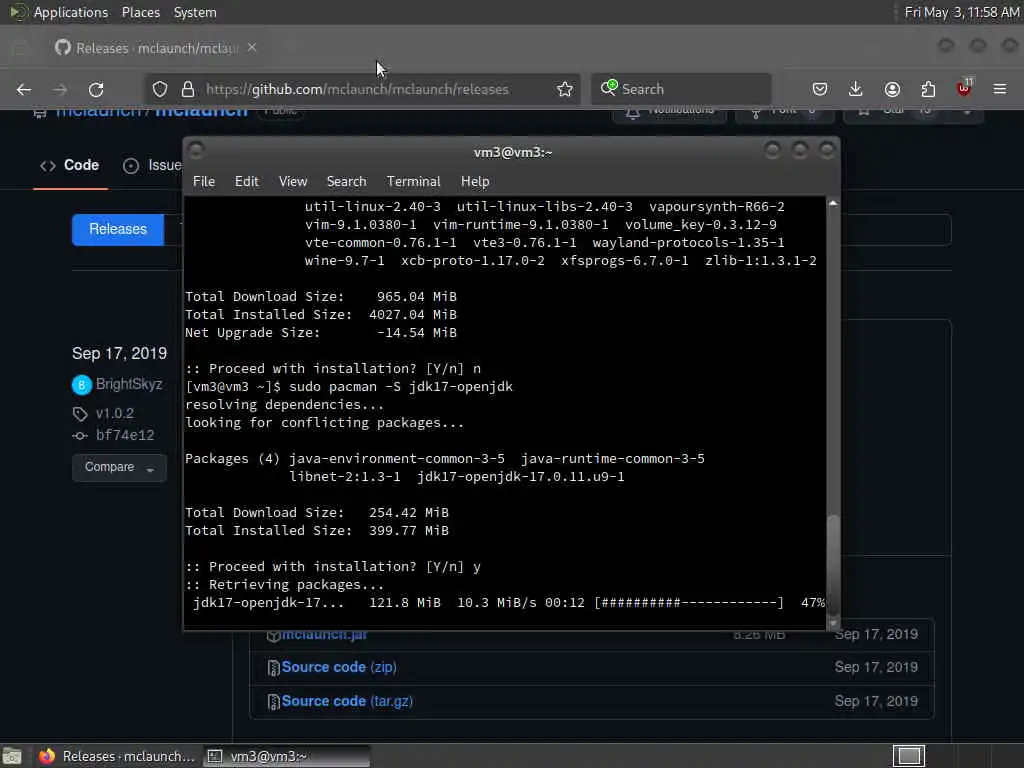1024x768 pixels.
Task: Open the terminal Search menu
Action: [346, 182]
